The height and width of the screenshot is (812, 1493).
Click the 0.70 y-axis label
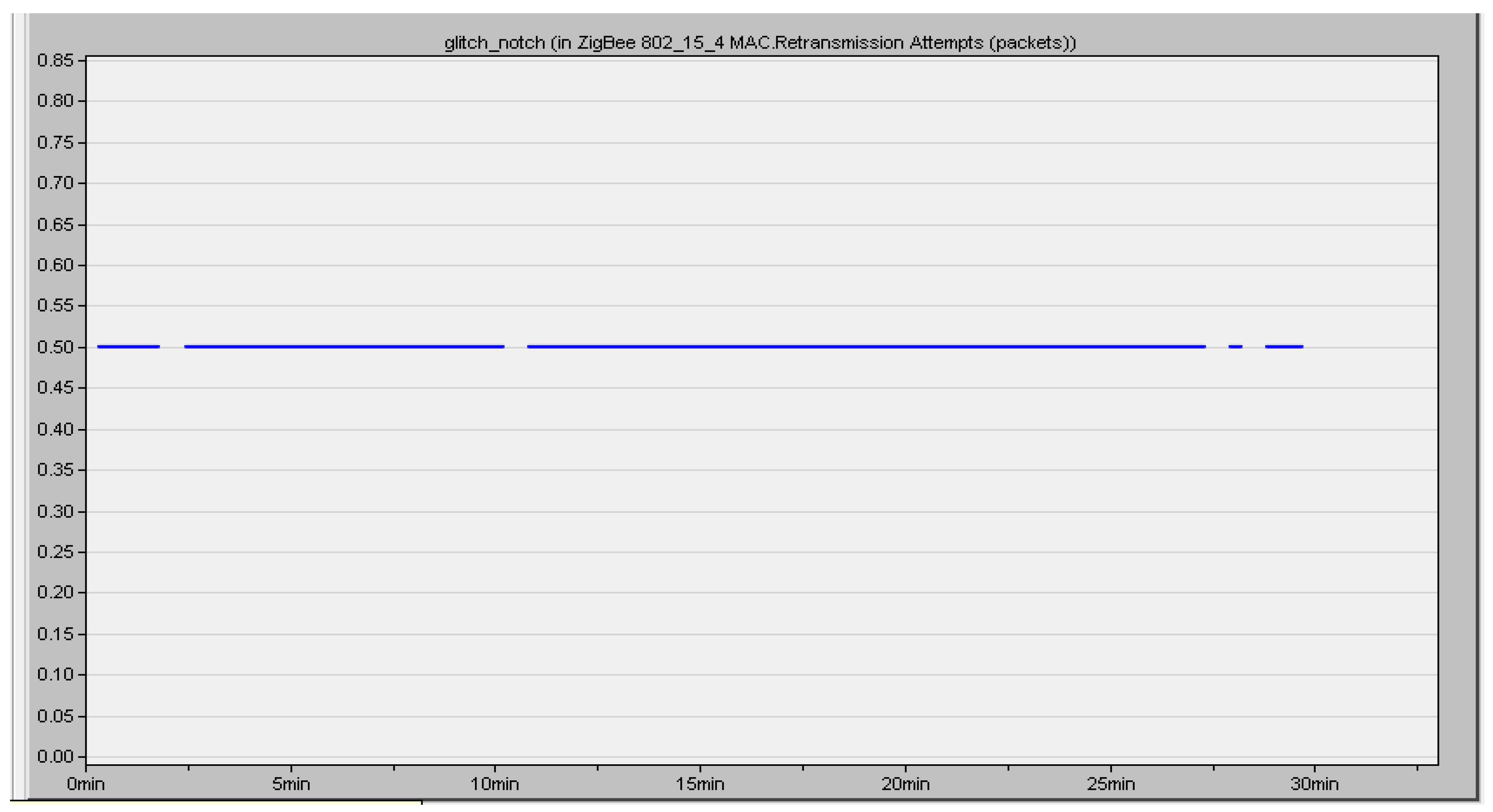pos(55,183)
